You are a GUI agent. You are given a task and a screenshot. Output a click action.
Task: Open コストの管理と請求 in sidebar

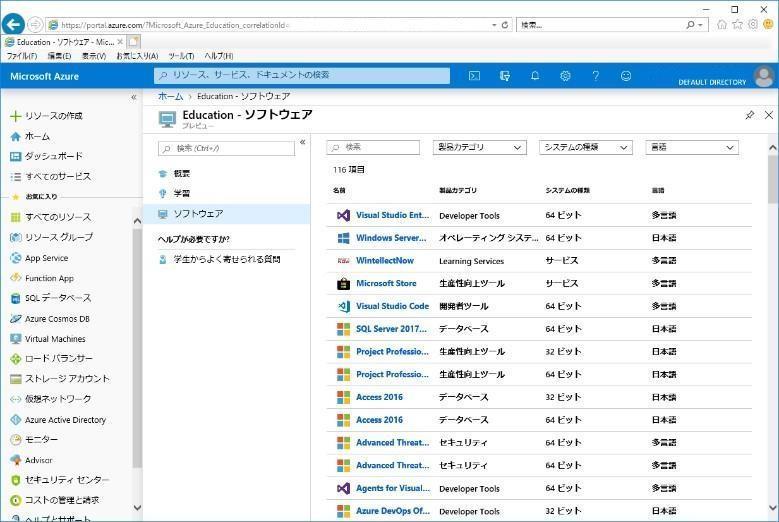tap(55, 500)
